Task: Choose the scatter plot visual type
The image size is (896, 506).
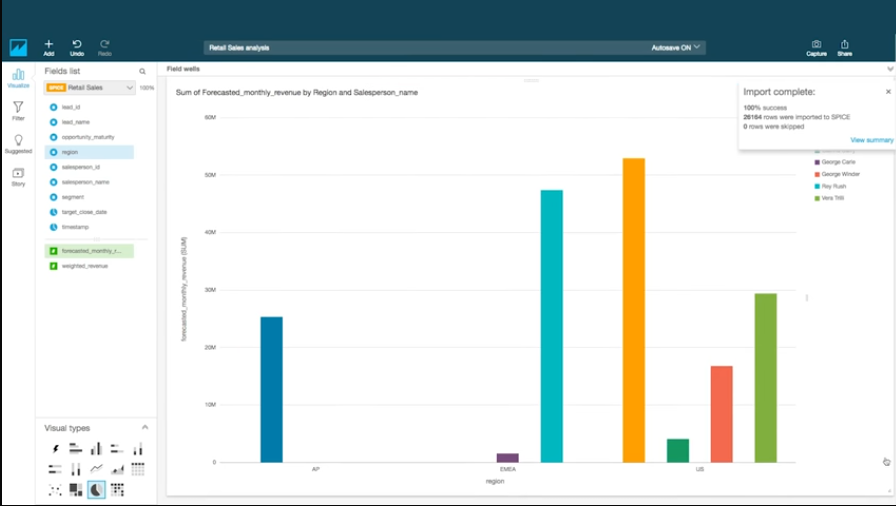Action: [x=54, y=489]
